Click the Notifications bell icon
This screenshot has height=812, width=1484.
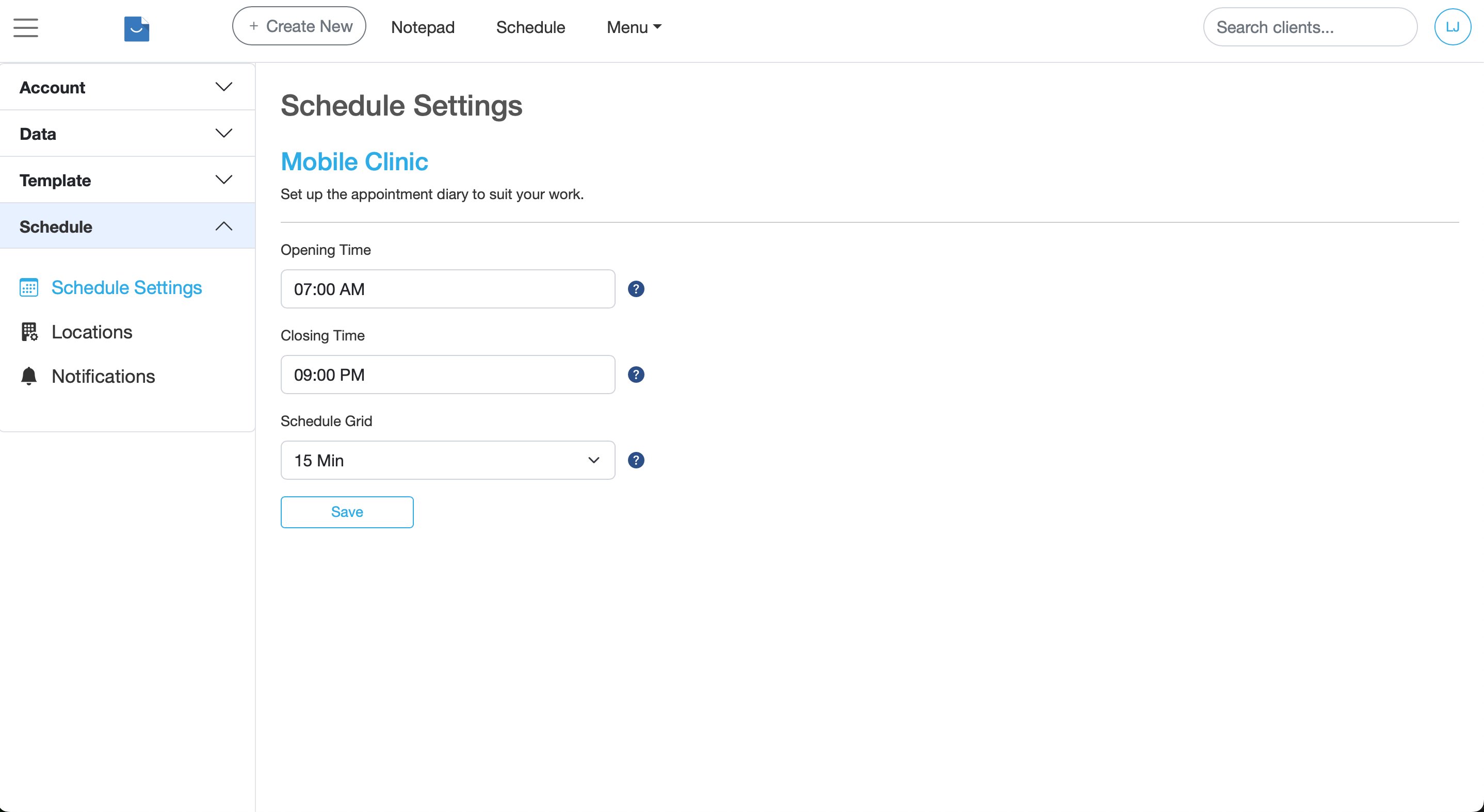click(29, 376)
